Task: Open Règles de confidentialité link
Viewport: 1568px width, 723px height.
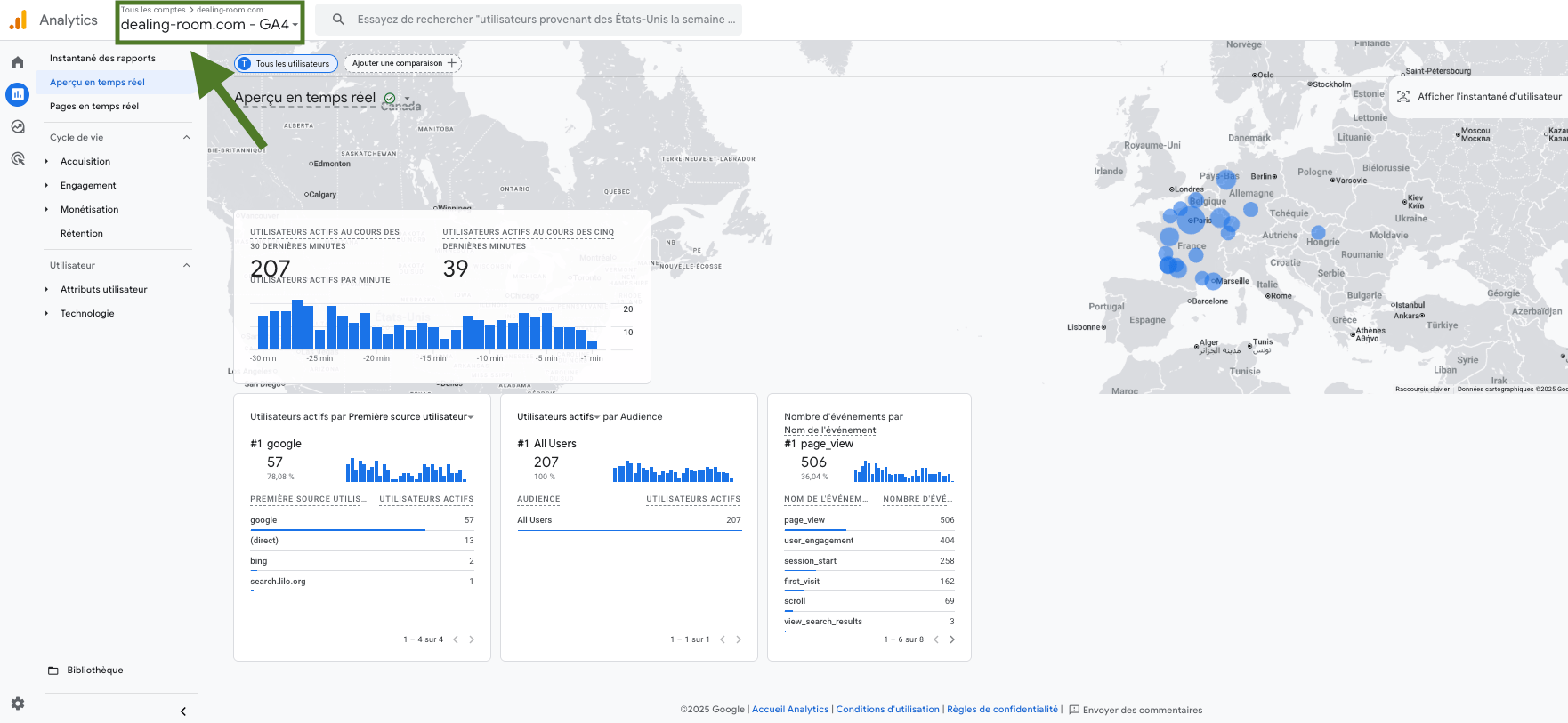Action: (1002, 710)
